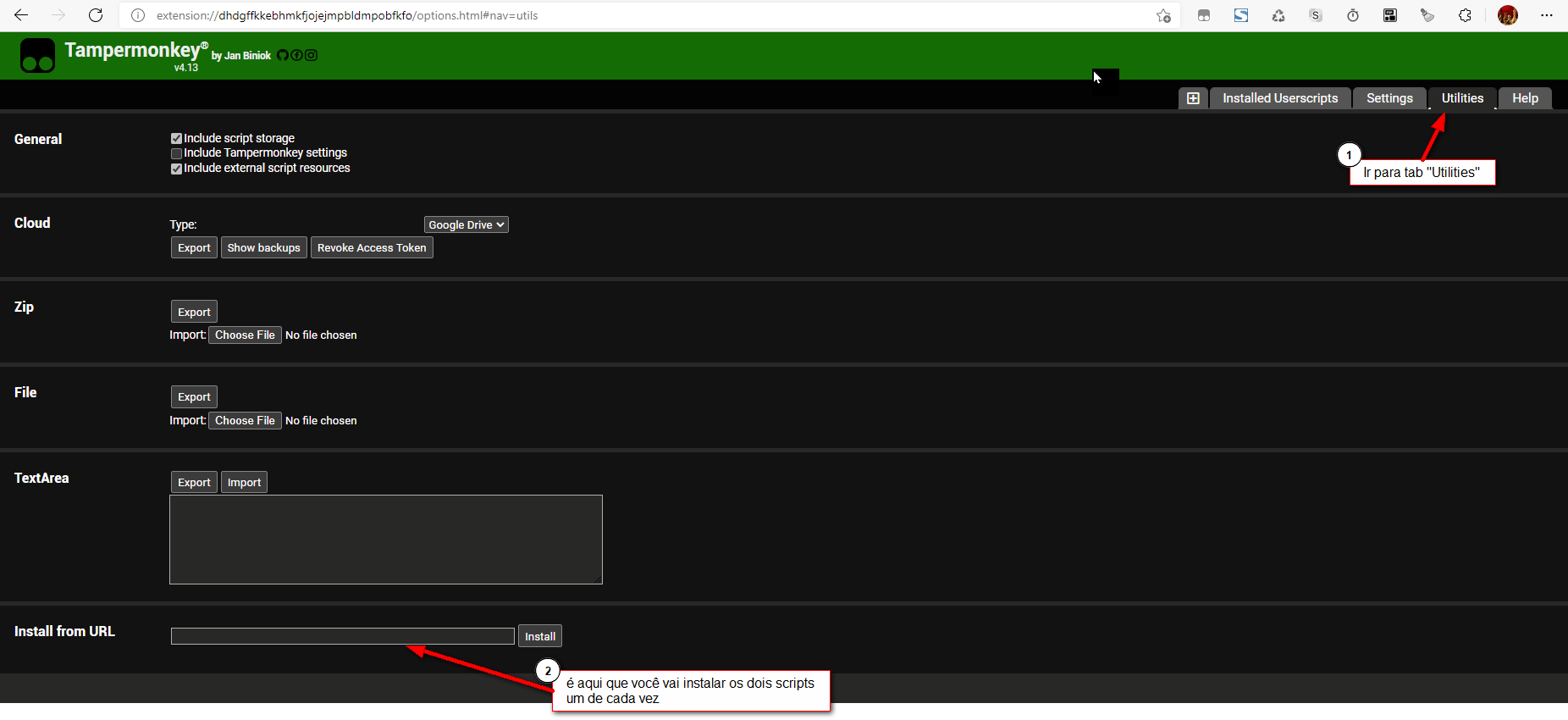The image size is (1568, 720).
Task: Open the Instagram link icon
Action: click(311, 55)
